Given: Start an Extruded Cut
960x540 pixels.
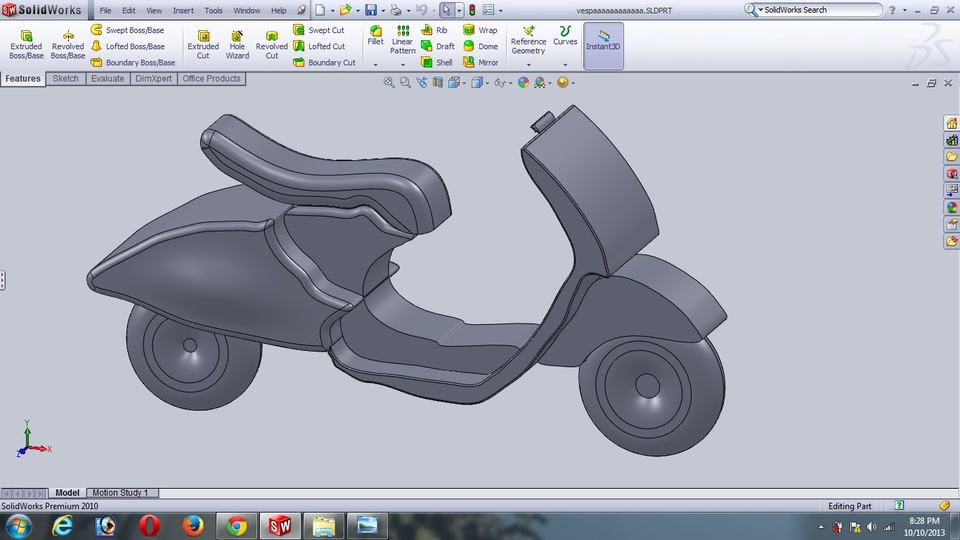Looking at the screenshot, I should (x=203, y=45).
